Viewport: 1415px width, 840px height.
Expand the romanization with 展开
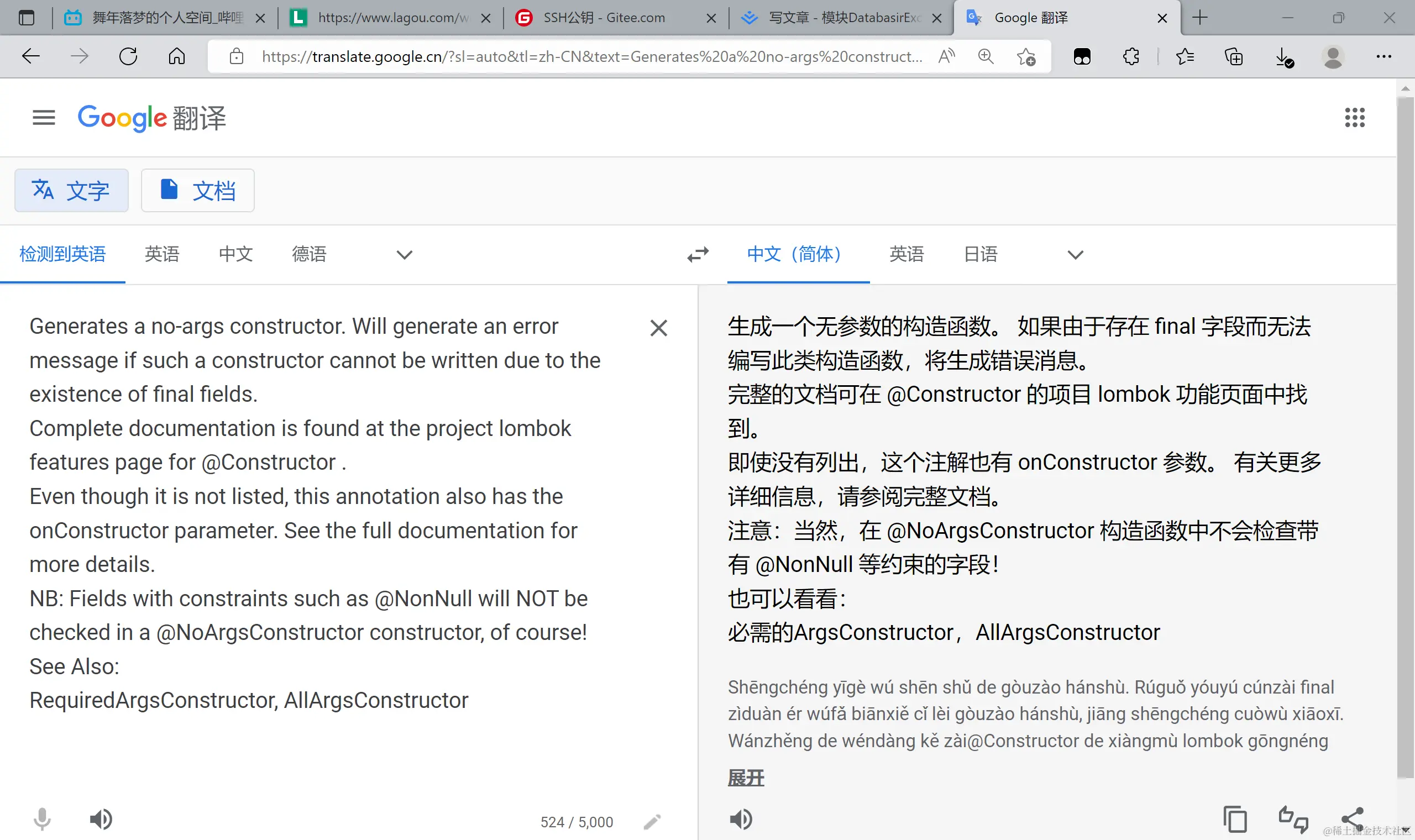tap(746, 778)
